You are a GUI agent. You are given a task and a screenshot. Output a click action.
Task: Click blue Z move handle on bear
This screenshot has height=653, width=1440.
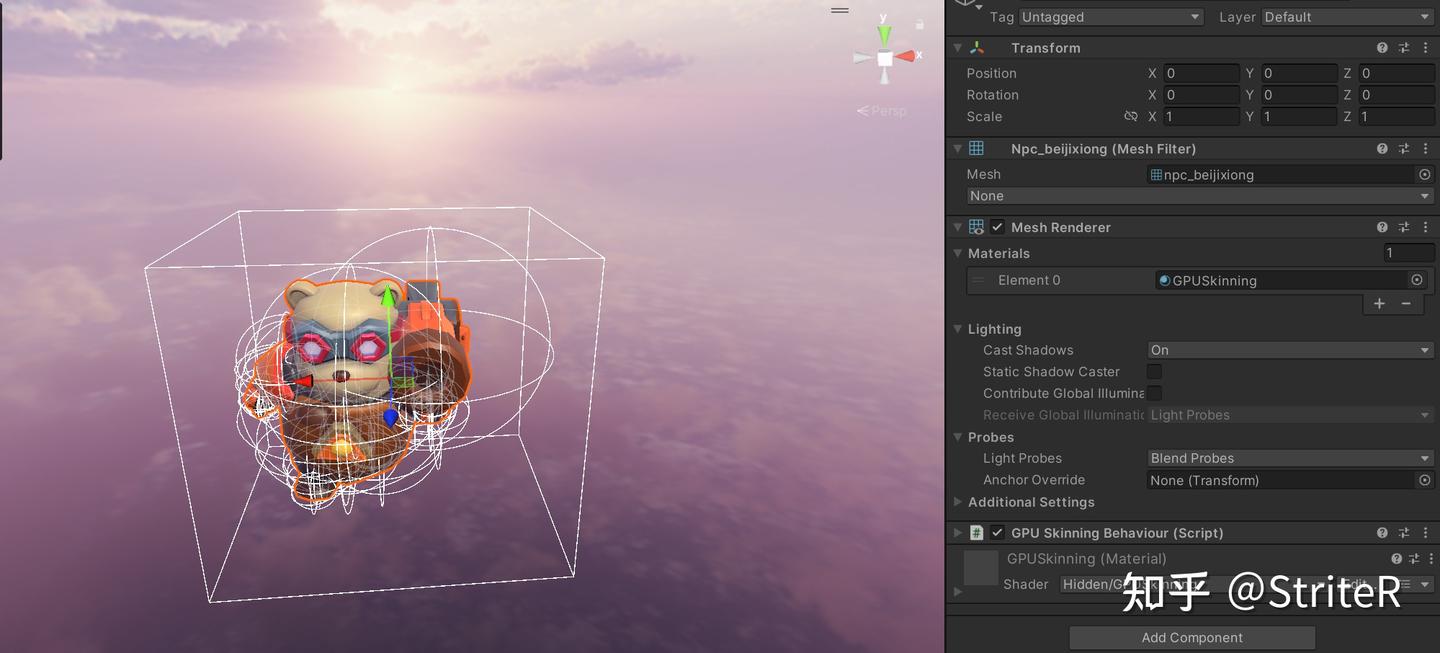(x=390, y=417)
